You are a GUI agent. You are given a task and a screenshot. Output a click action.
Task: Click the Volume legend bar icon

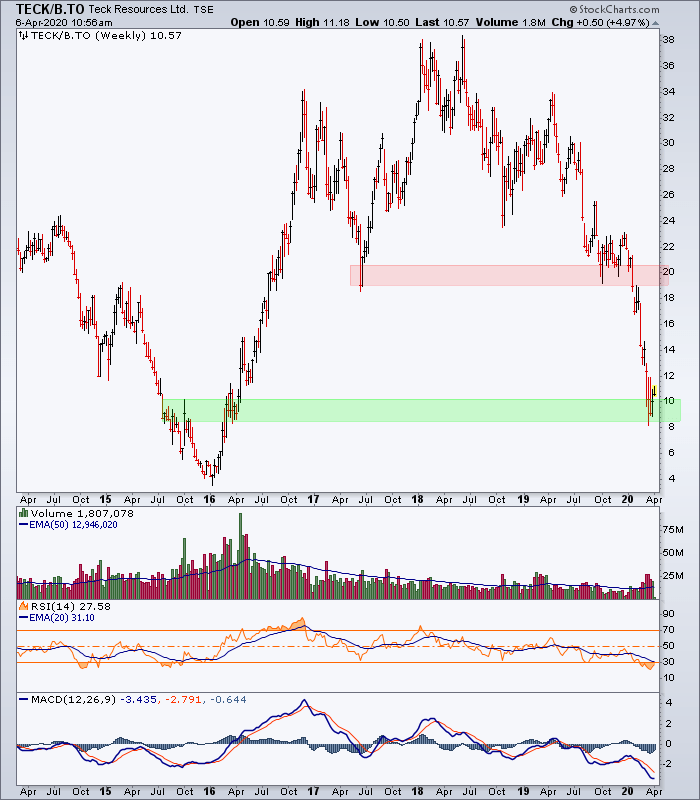(x=23, y=513)
